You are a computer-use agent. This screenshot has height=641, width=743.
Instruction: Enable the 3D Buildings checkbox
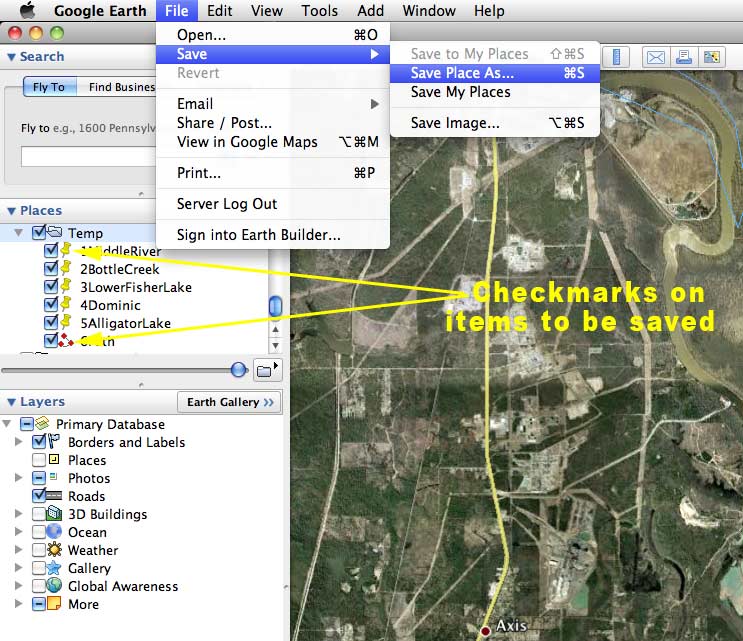click(x=39, y=514)
